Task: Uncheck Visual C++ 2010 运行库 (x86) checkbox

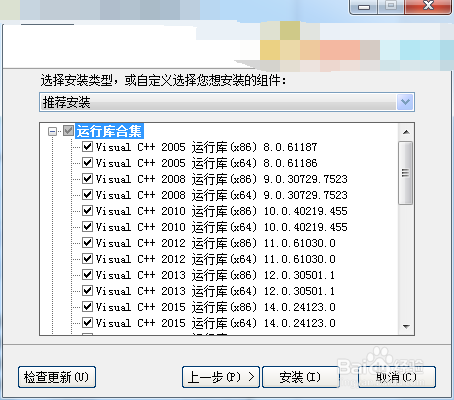Action: 87,211
